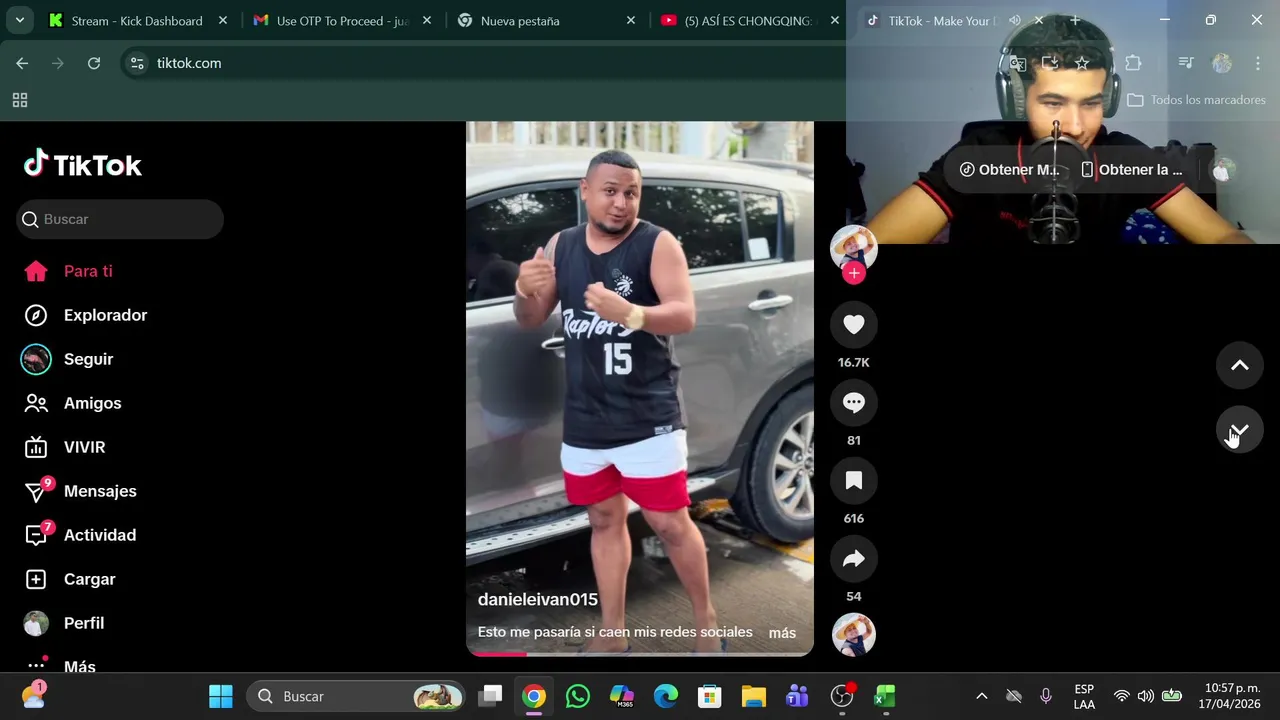Viewport: 1280px width, 720px height.
Task: Open Microsoft Teams from taskbar
Action: click(798, 696)
